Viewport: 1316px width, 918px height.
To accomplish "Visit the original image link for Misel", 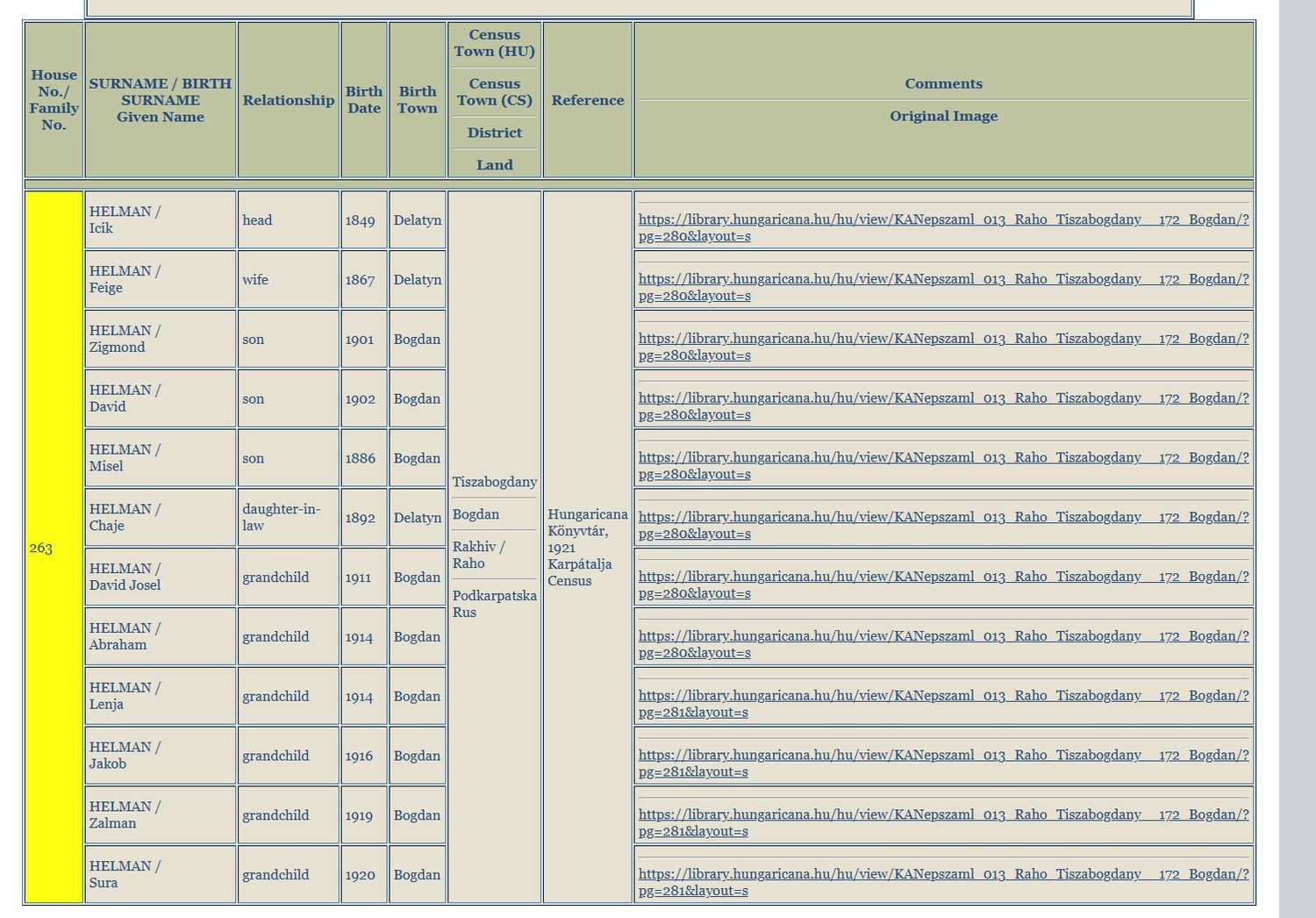I will click(943, 466).
